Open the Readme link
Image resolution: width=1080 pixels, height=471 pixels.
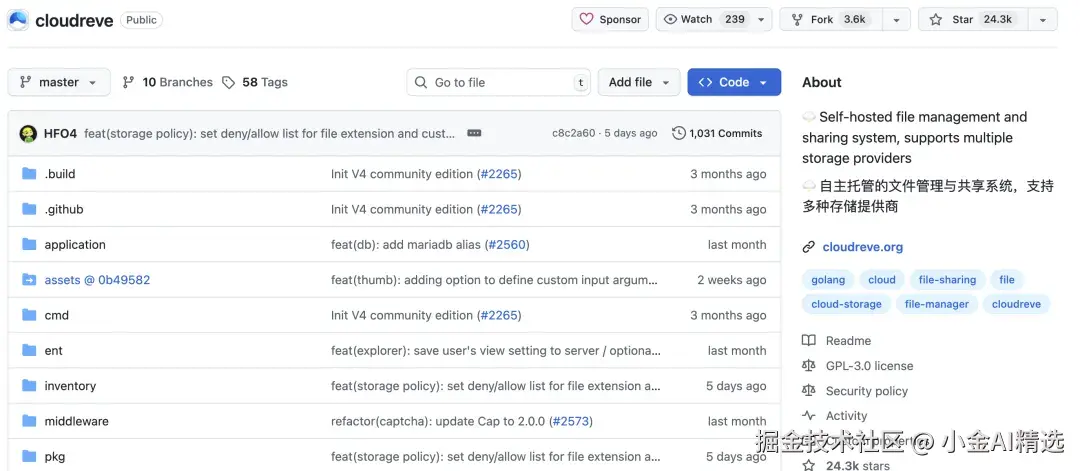[x=849, y=341]
